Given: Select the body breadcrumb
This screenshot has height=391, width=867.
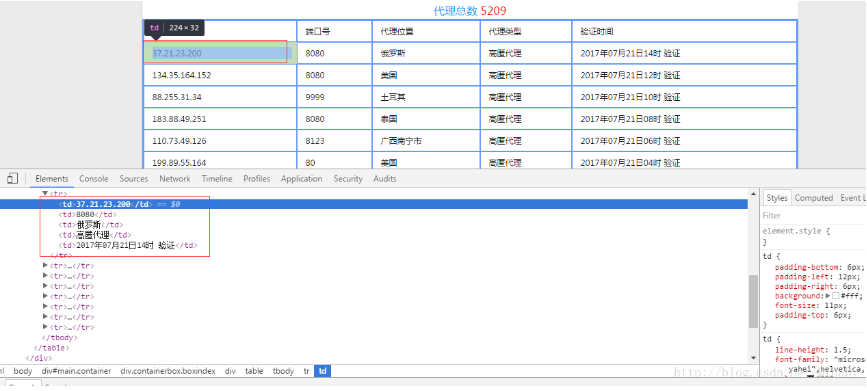Looking at the screenshot, I should pos(23,371).
